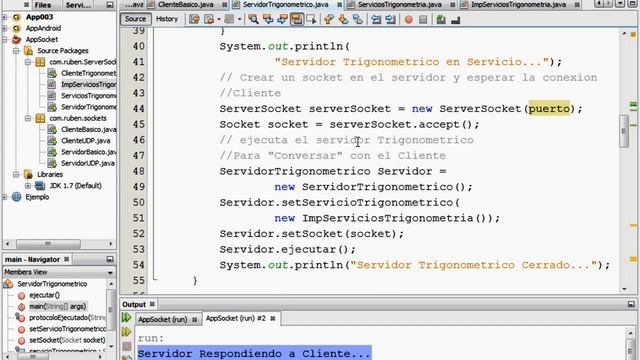
Task: Click the greyed Forward navigation icon
Action: (x=229, y=19)
